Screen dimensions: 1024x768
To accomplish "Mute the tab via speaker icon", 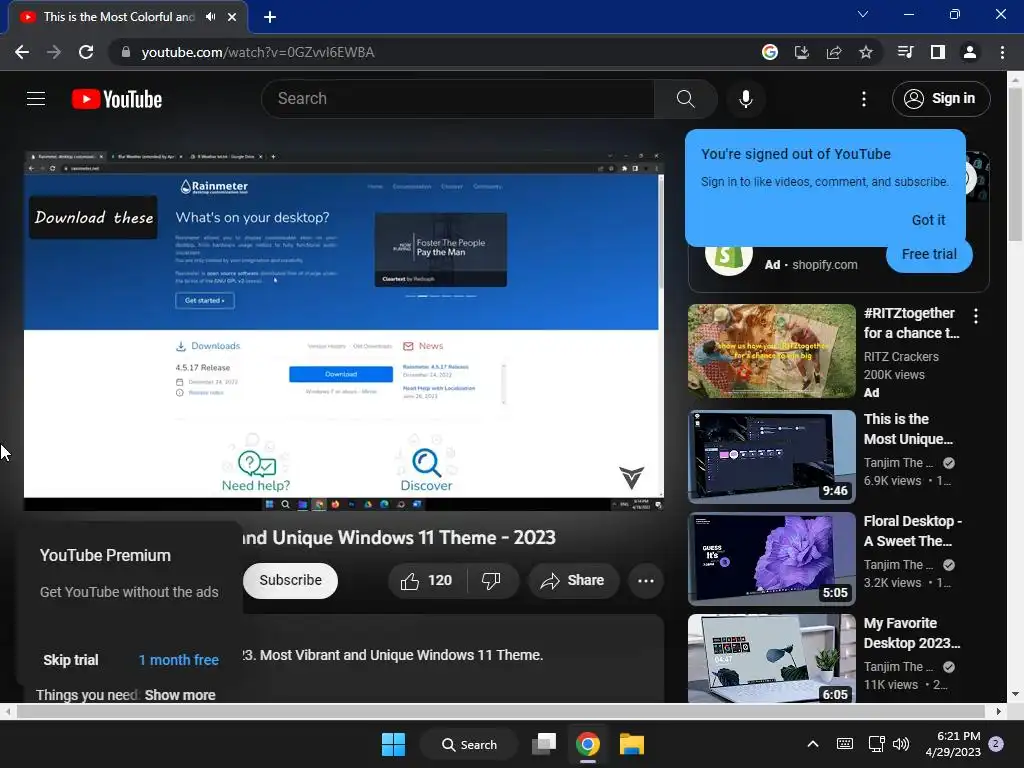I will coord(210,17).
